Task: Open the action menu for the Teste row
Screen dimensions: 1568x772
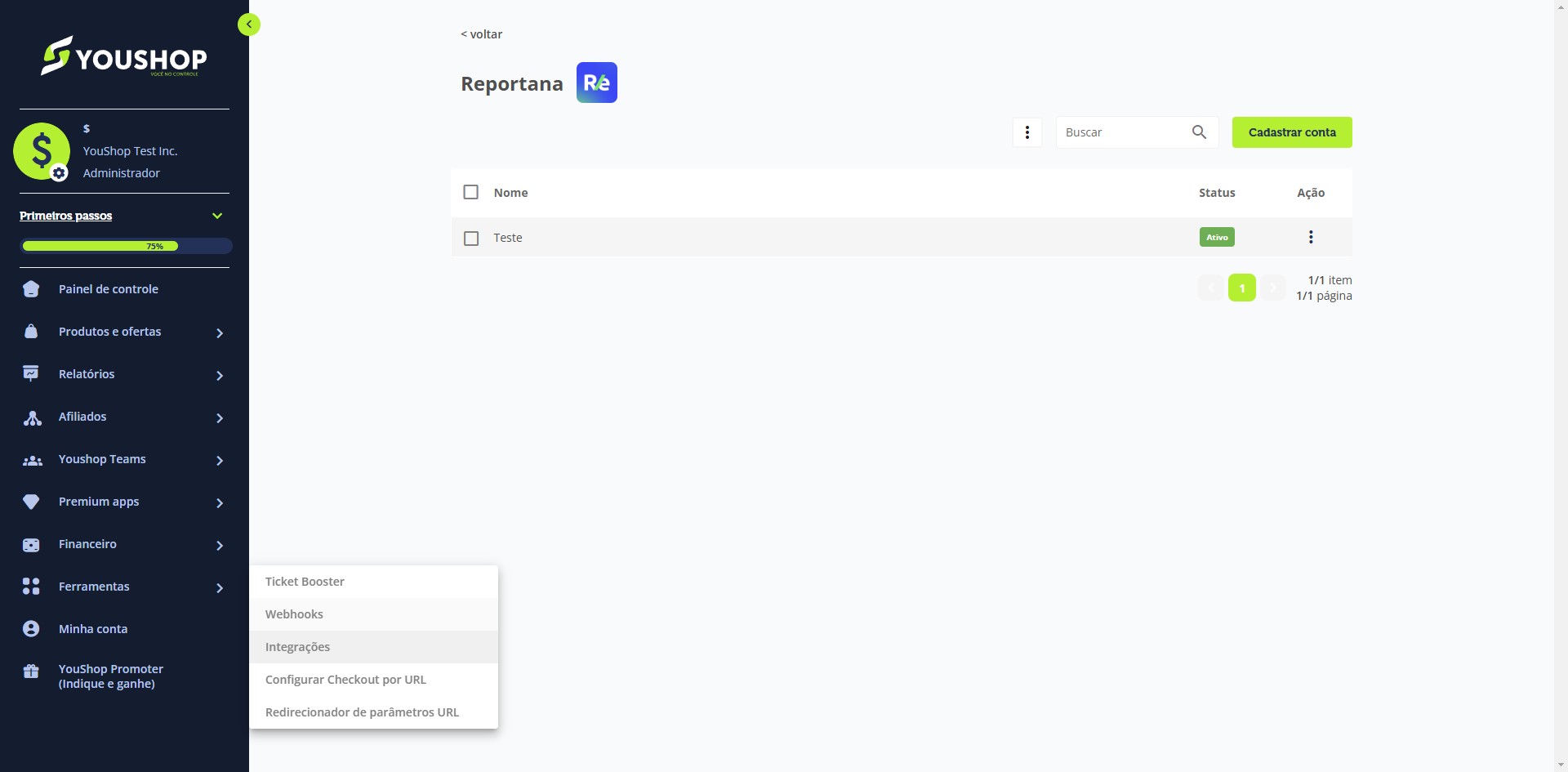Action: point(1311,237)
